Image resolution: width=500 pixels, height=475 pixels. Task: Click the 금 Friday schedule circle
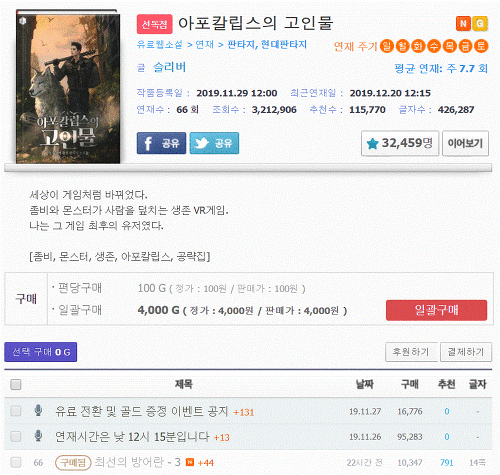[x=465, y=46]
